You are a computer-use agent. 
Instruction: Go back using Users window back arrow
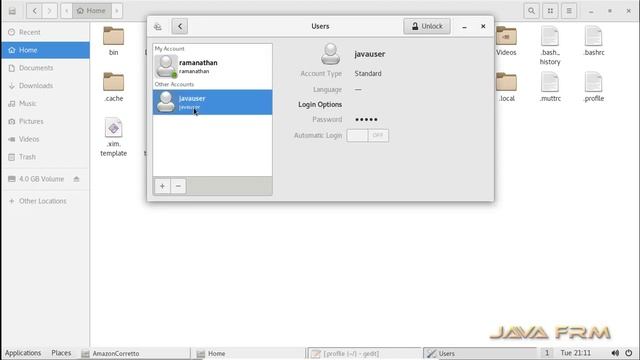tap(180, 27)
